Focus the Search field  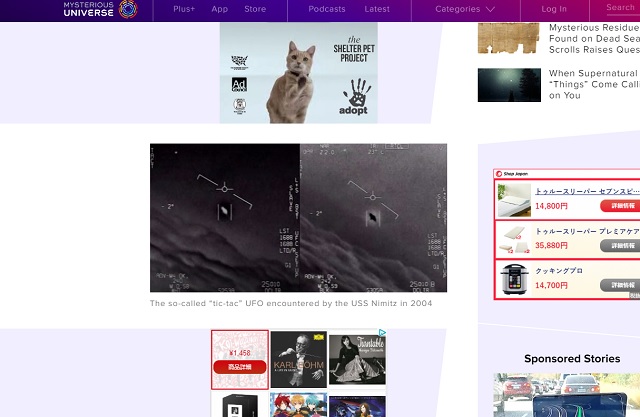[x=623, y=8]
